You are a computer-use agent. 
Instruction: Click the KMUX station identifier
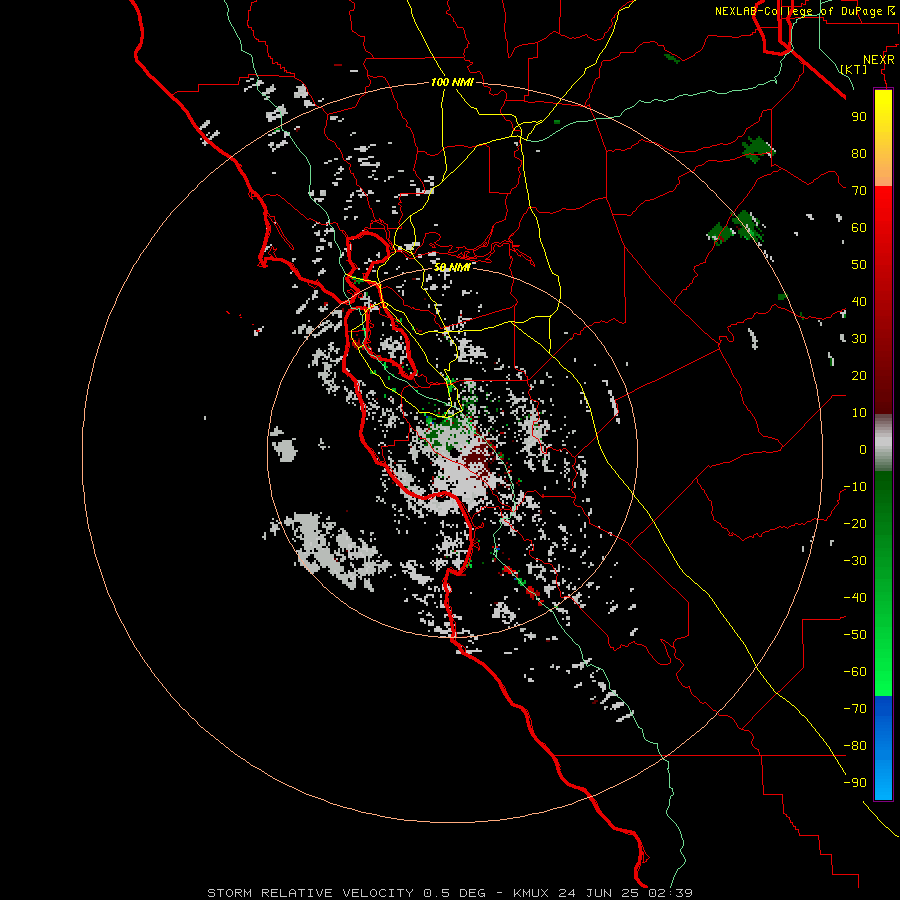(x=531, y=893)
